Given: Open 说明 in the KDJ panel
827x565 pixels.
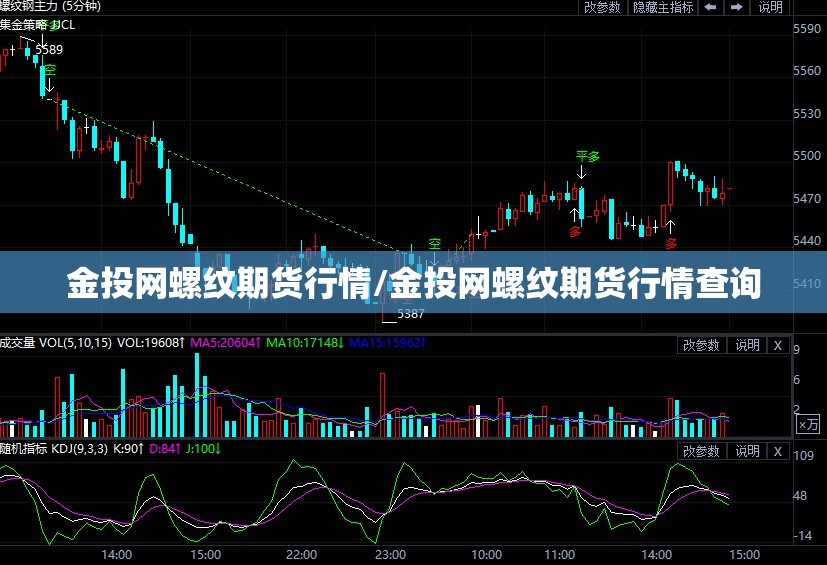Looking at the screenshot, I should pos(747,451).
